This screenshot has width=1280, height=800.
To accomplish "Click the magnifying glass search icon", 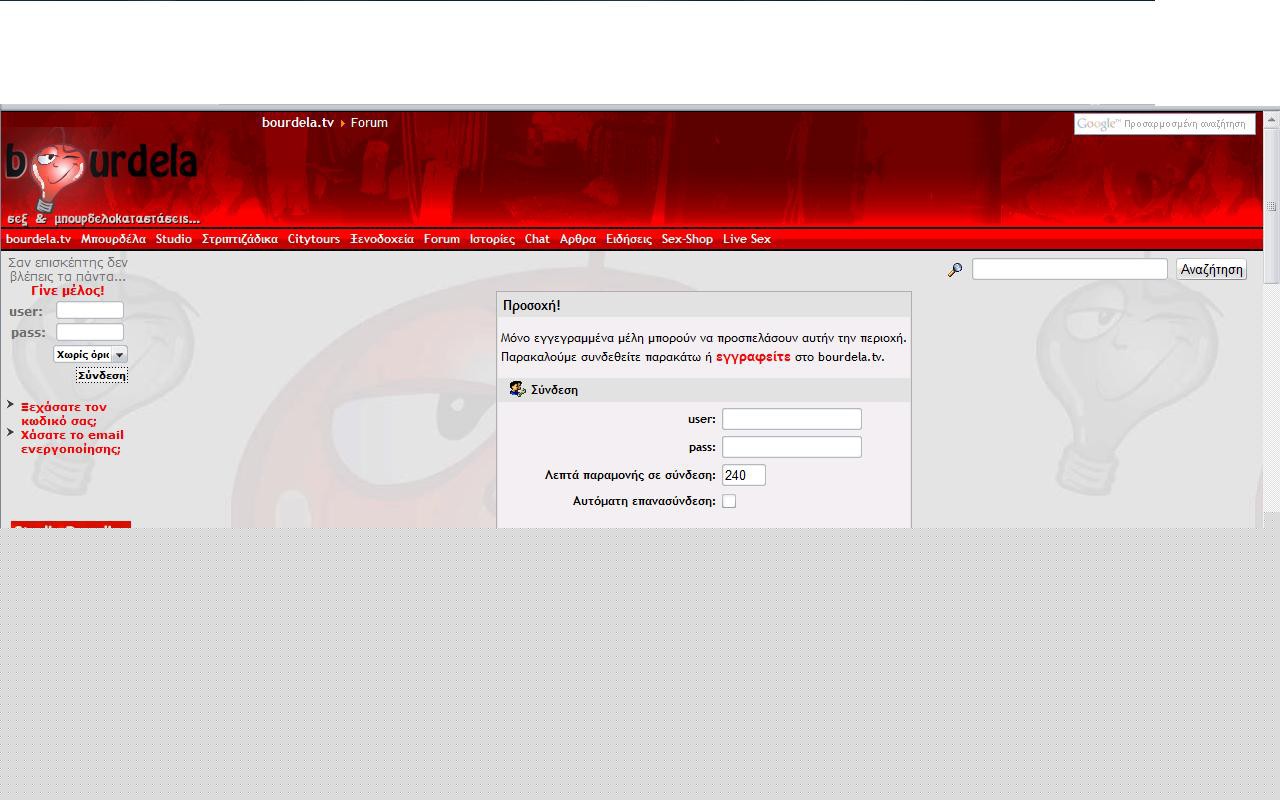I will (955, 270).
